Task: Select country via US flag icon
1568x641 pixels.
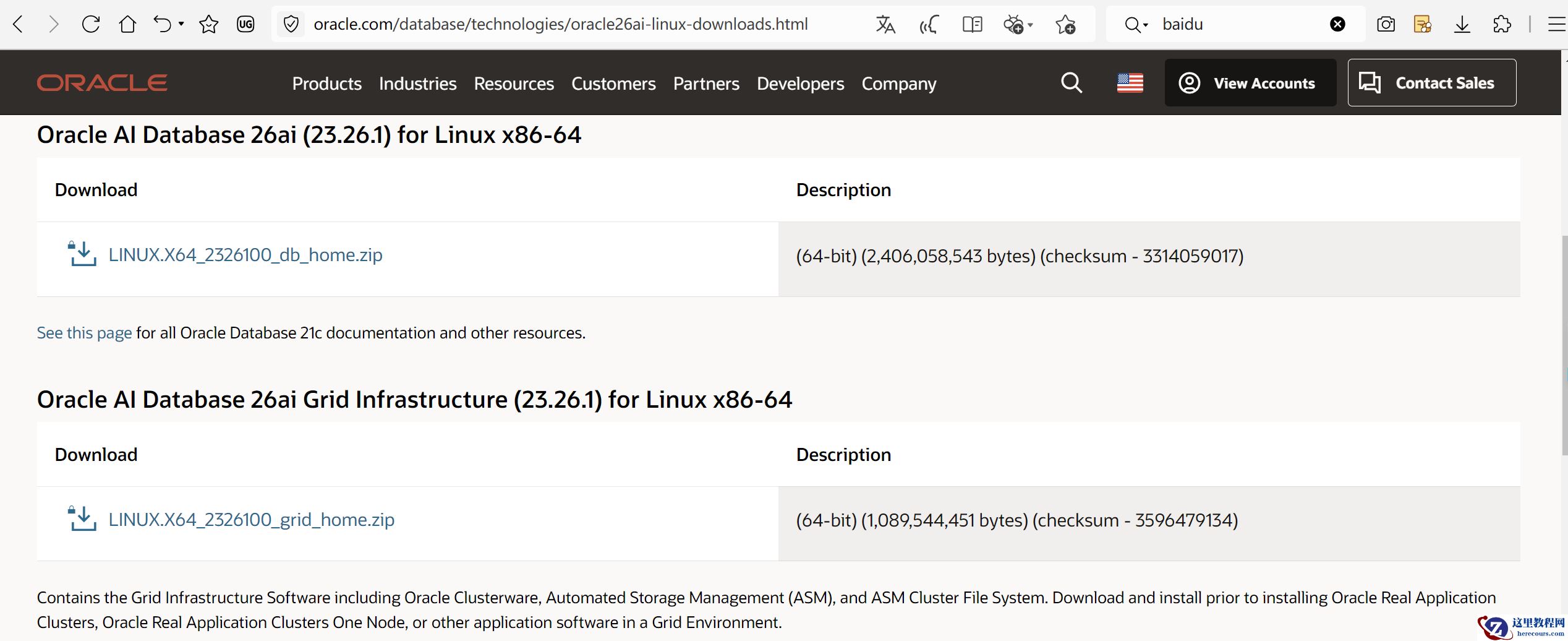Action: [1130, 83]
